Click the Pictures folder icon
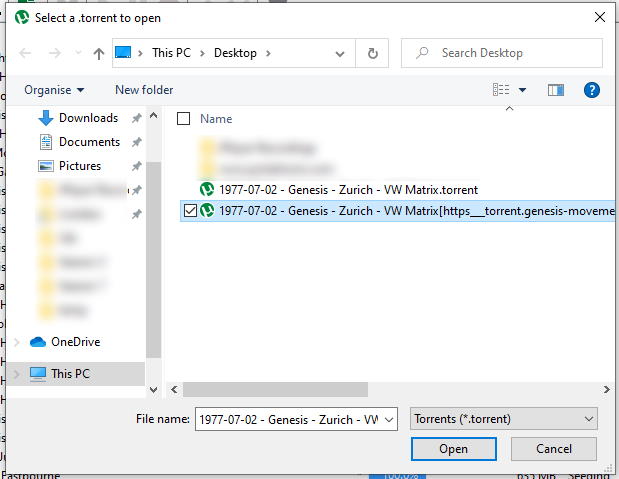The width and height of the screenshot is (619, 479). [46, 166]
